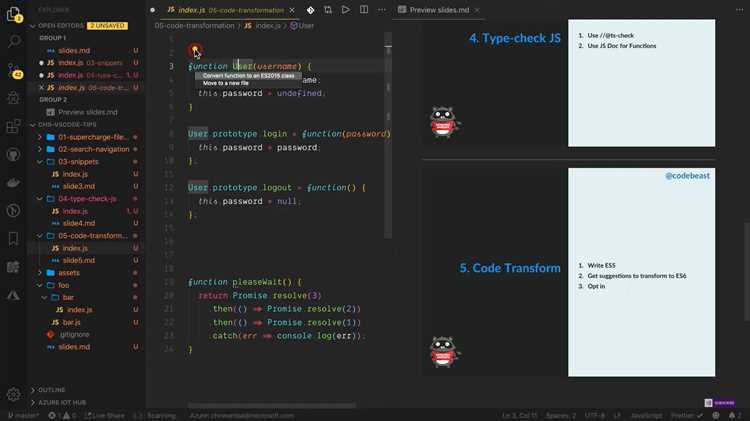Collapse the CHS-VSCODE-TIPS workspace section

point(33,125)
